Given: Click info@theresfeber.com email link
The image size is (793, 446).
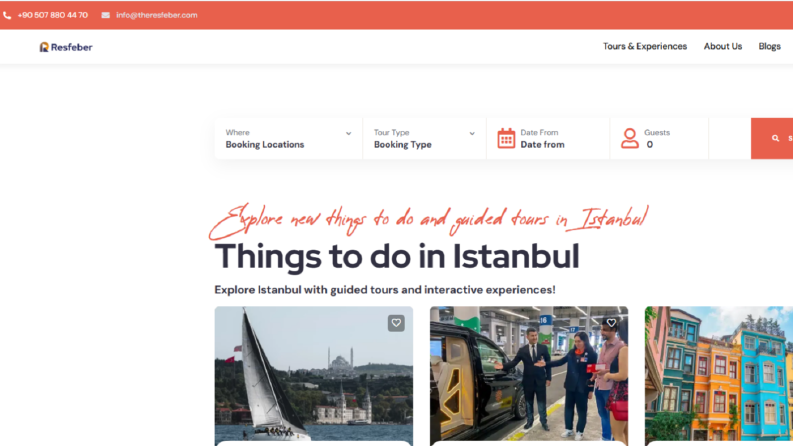Looking at the screenshot, I should [x=157, y=15].
